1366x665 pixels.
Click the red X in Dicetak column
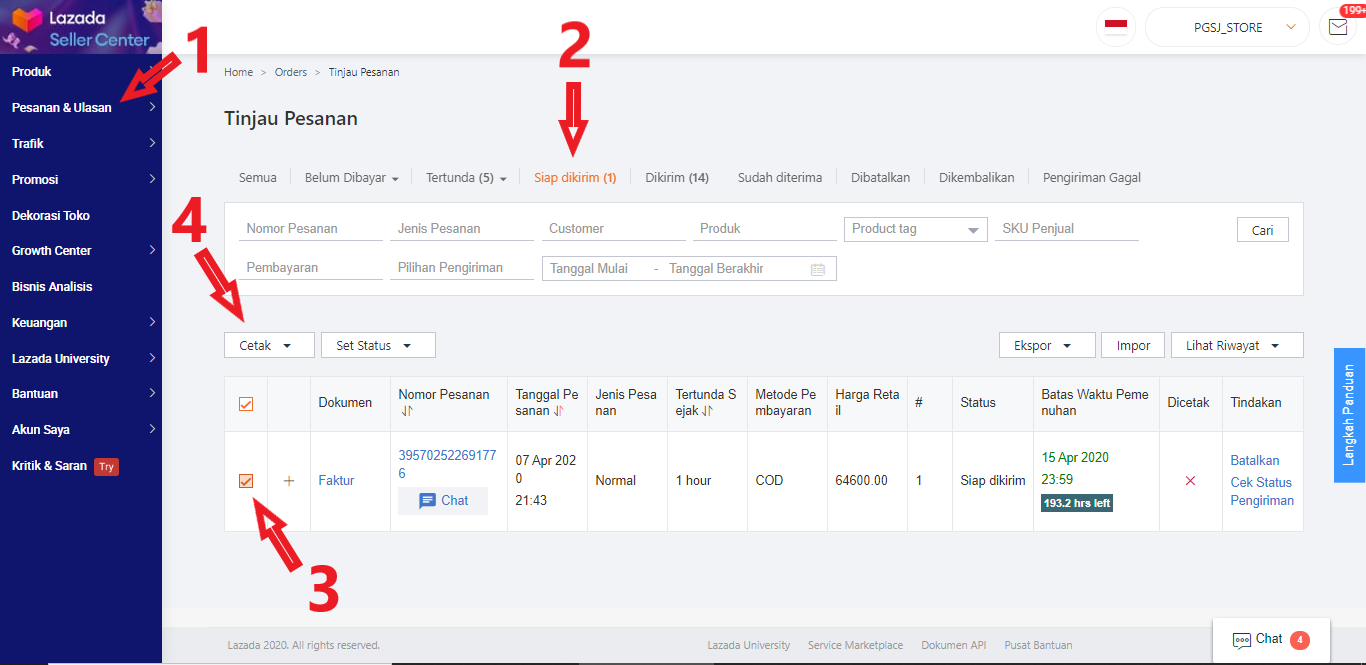pos(1190,481)
